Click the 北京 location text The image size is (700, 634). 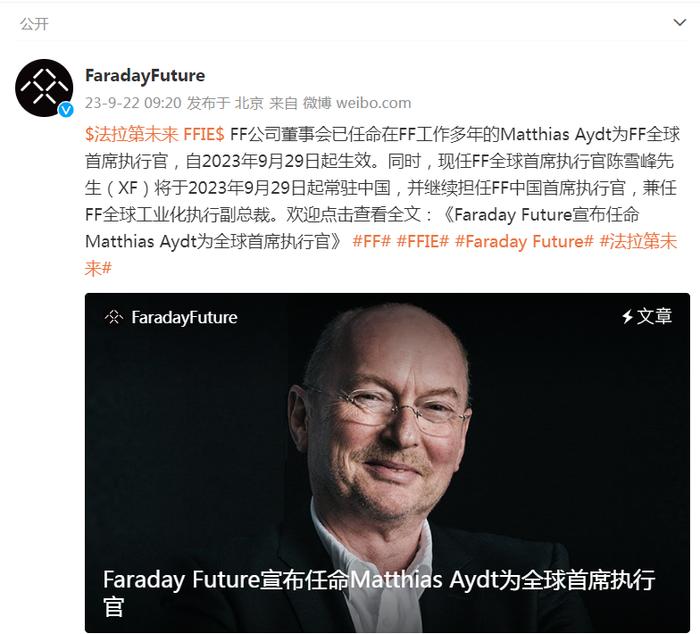coord(249,103)
